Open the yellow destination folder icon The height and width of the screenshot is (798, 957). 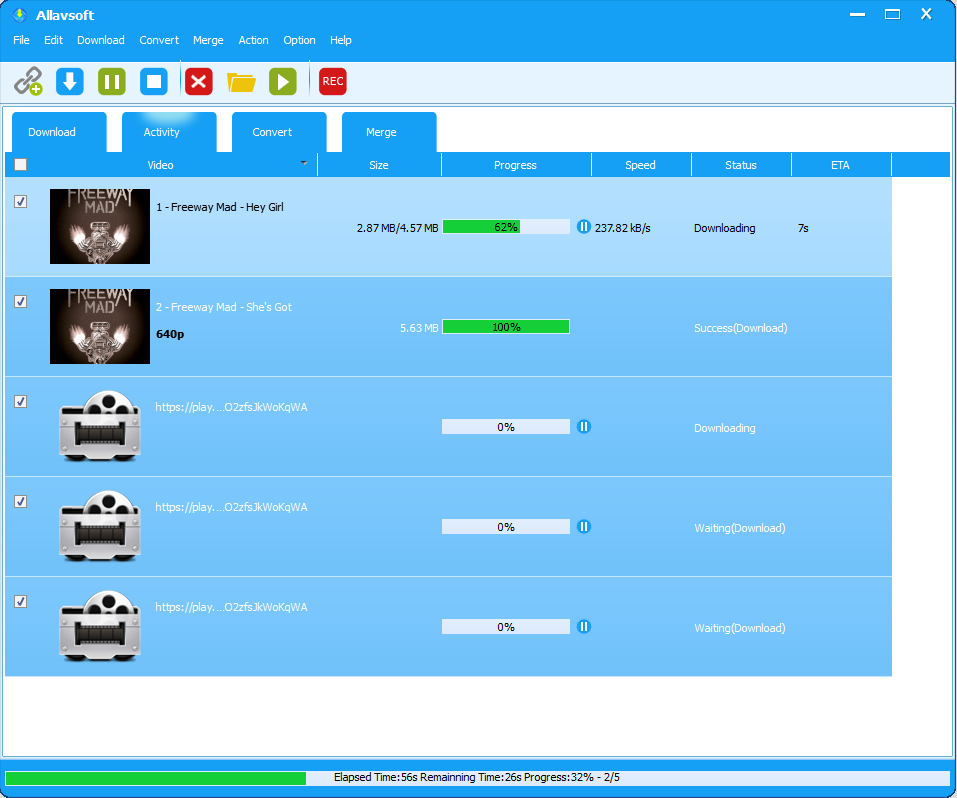[241, 82]
